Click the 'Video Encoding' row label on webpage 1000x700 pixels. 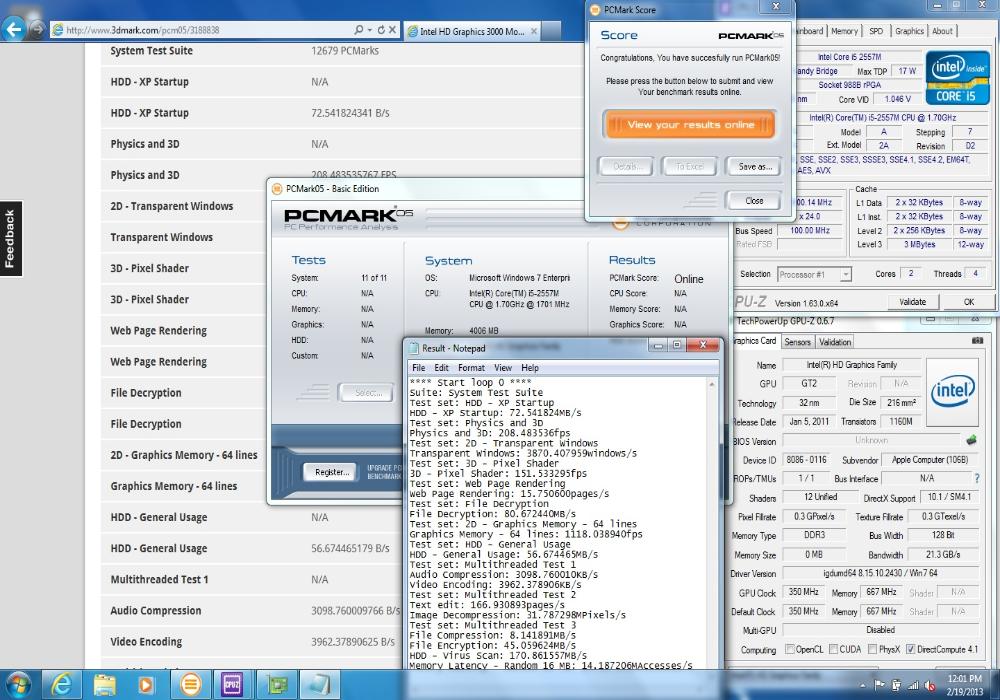point(146,642)
